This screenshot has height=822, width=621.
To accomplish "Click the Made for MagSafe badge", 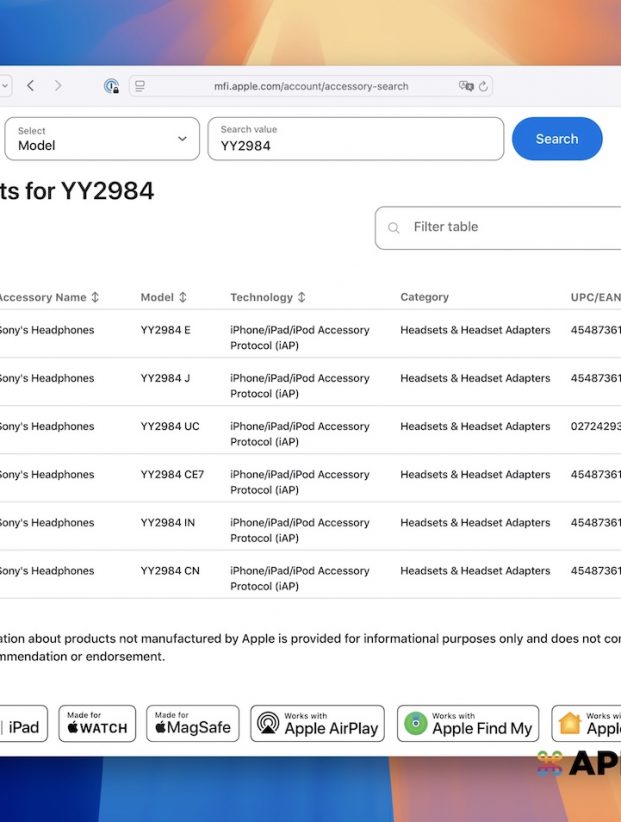I will (192, 723).
